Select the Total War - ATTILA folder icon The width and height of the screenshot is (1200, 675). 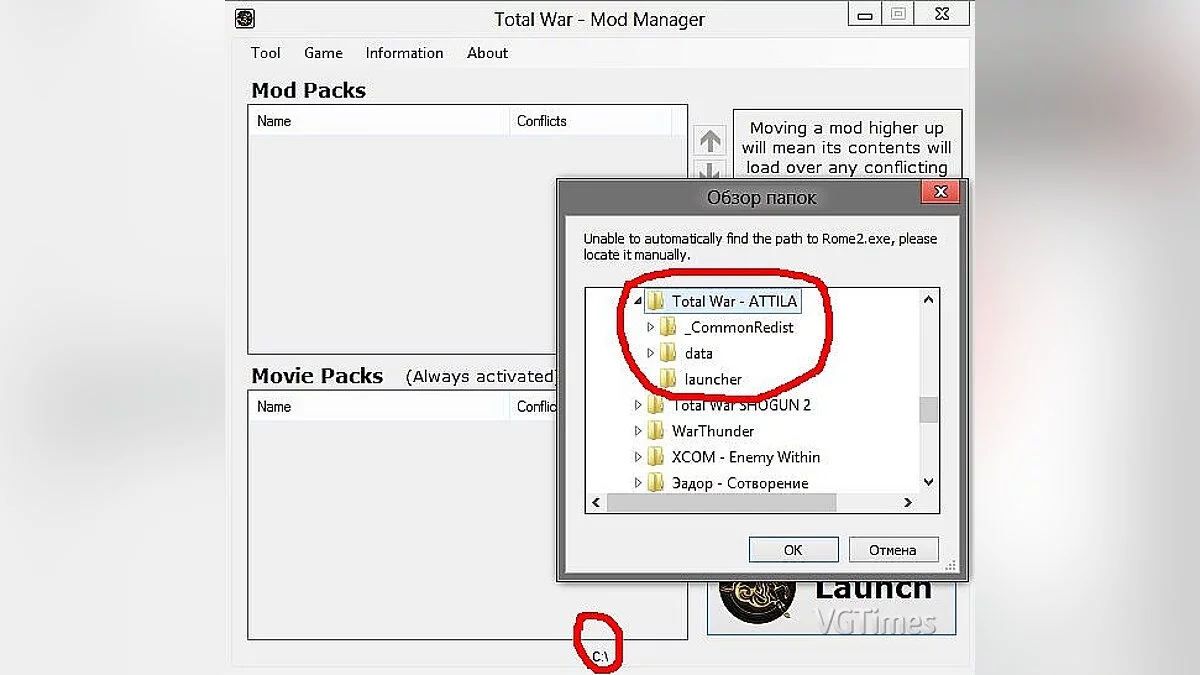655,301
